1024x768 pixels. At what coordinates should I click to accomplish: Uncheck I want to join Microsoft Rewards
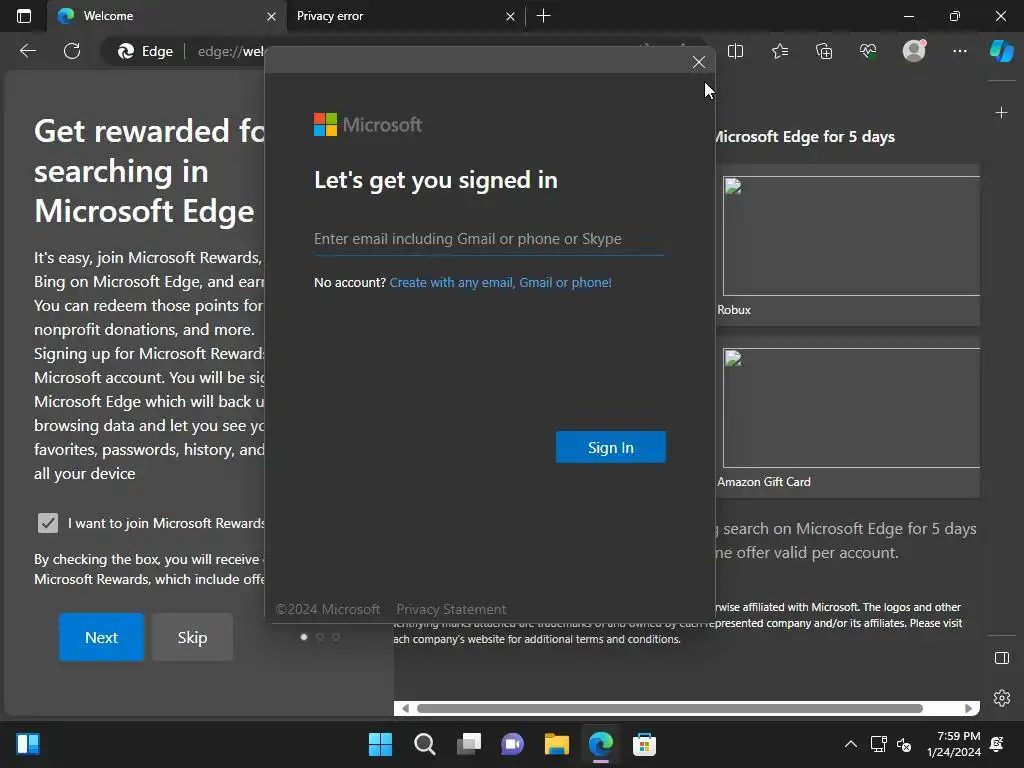pos(48,523)
